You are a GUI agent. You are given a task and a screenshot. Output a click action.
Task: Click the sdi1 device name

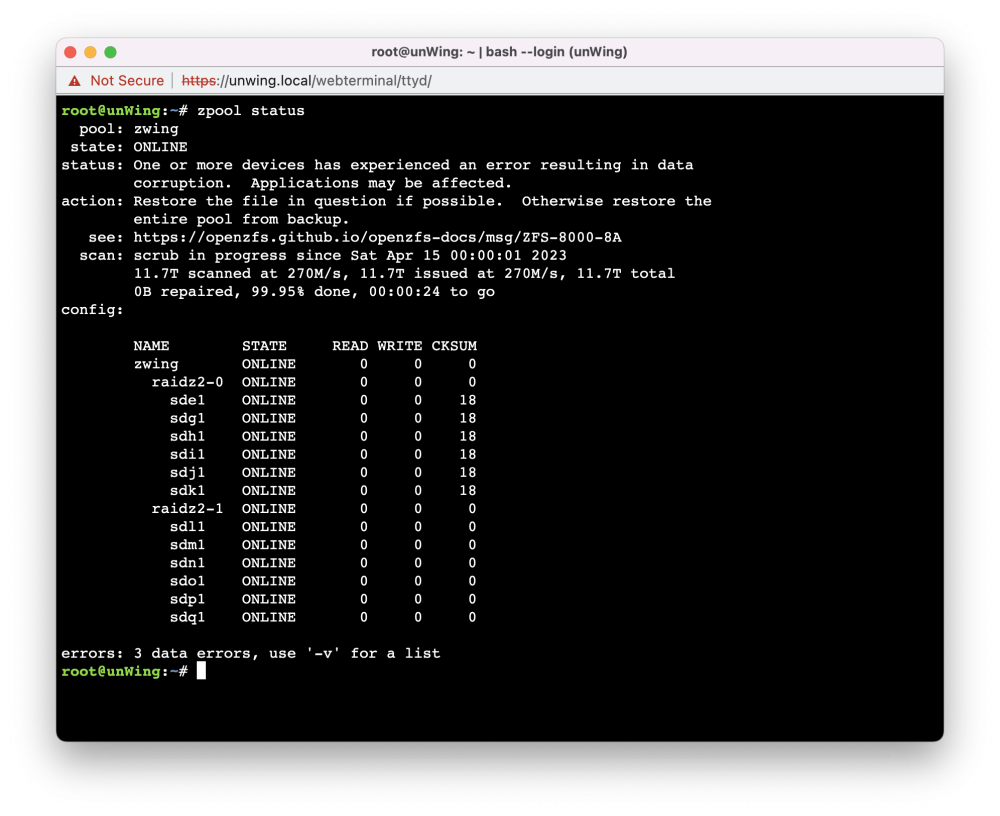188,455
